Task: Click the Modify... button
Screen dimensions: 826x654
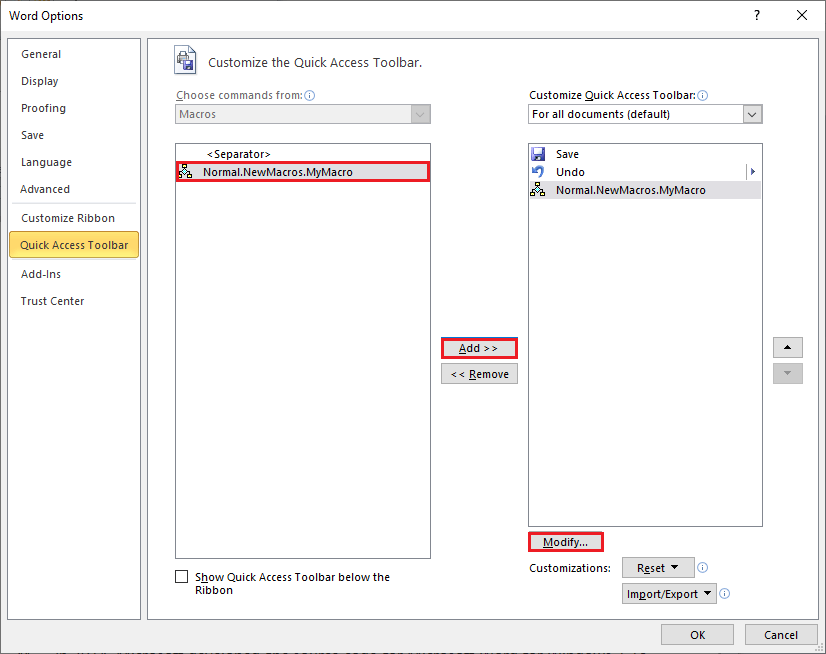Action: [x=566, y=542]
